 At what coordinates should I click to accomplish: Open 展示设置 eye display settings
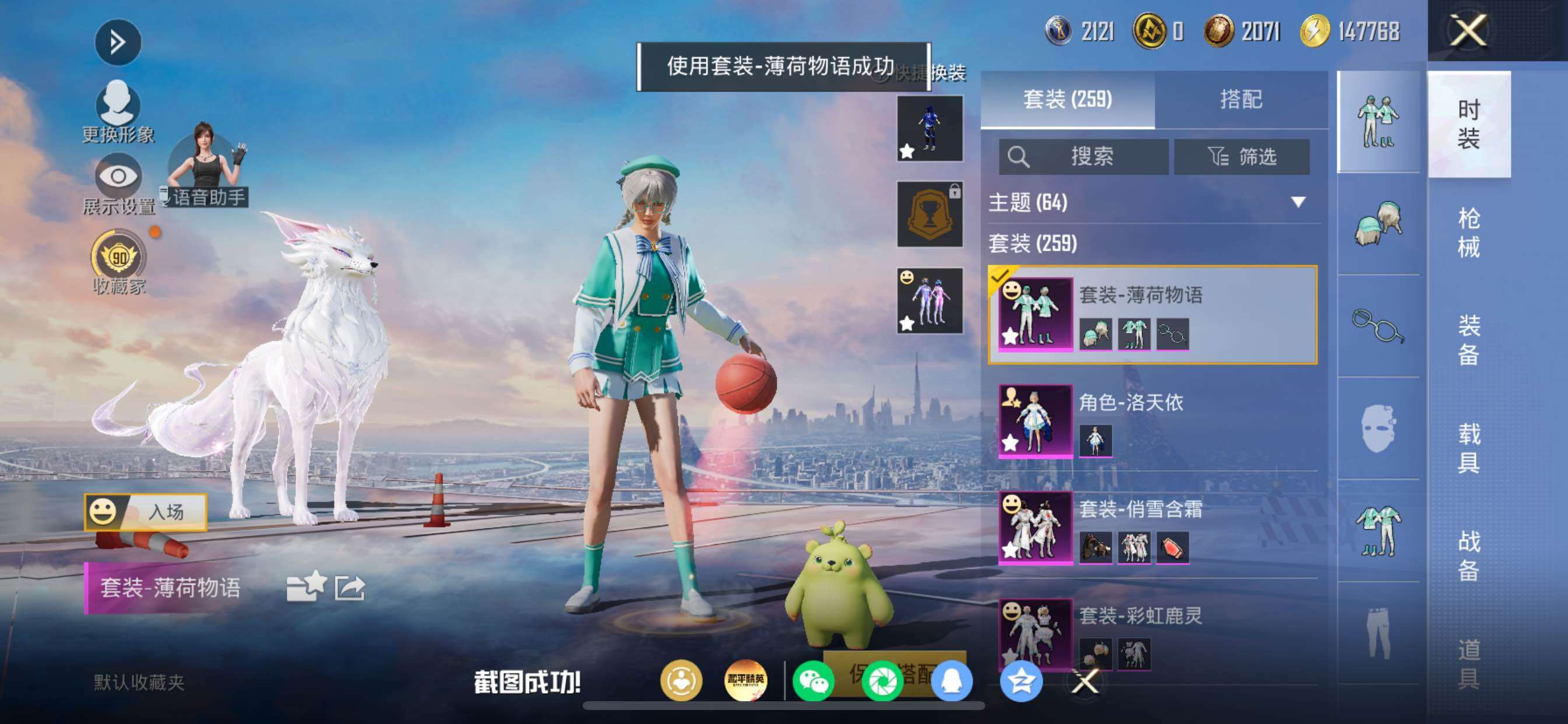click(118, 185)
